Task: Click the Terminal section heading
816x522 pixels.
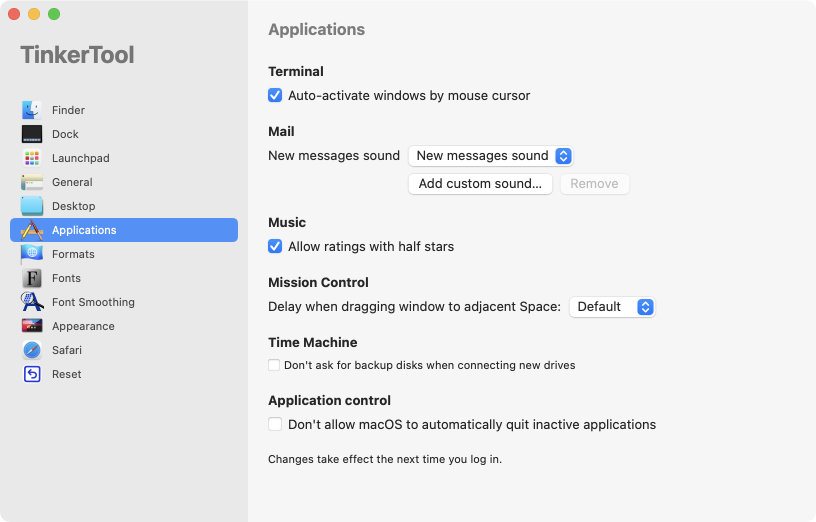Action: click(x=296, y=71)
